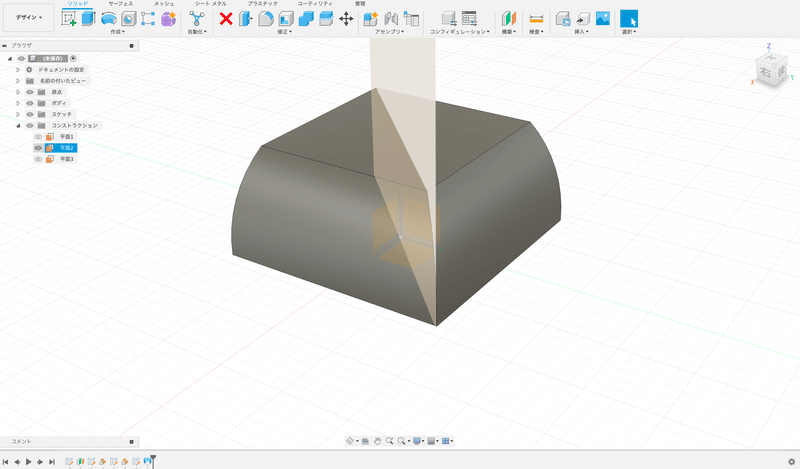Screen dimensions: 800x469
Task: Click the purple Create Form icon
Action: coord(168,19)
